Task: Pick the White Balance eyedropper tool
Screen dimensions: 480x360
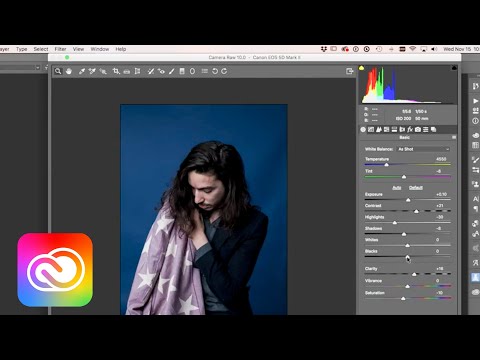Action: click(x=82, y=71)
